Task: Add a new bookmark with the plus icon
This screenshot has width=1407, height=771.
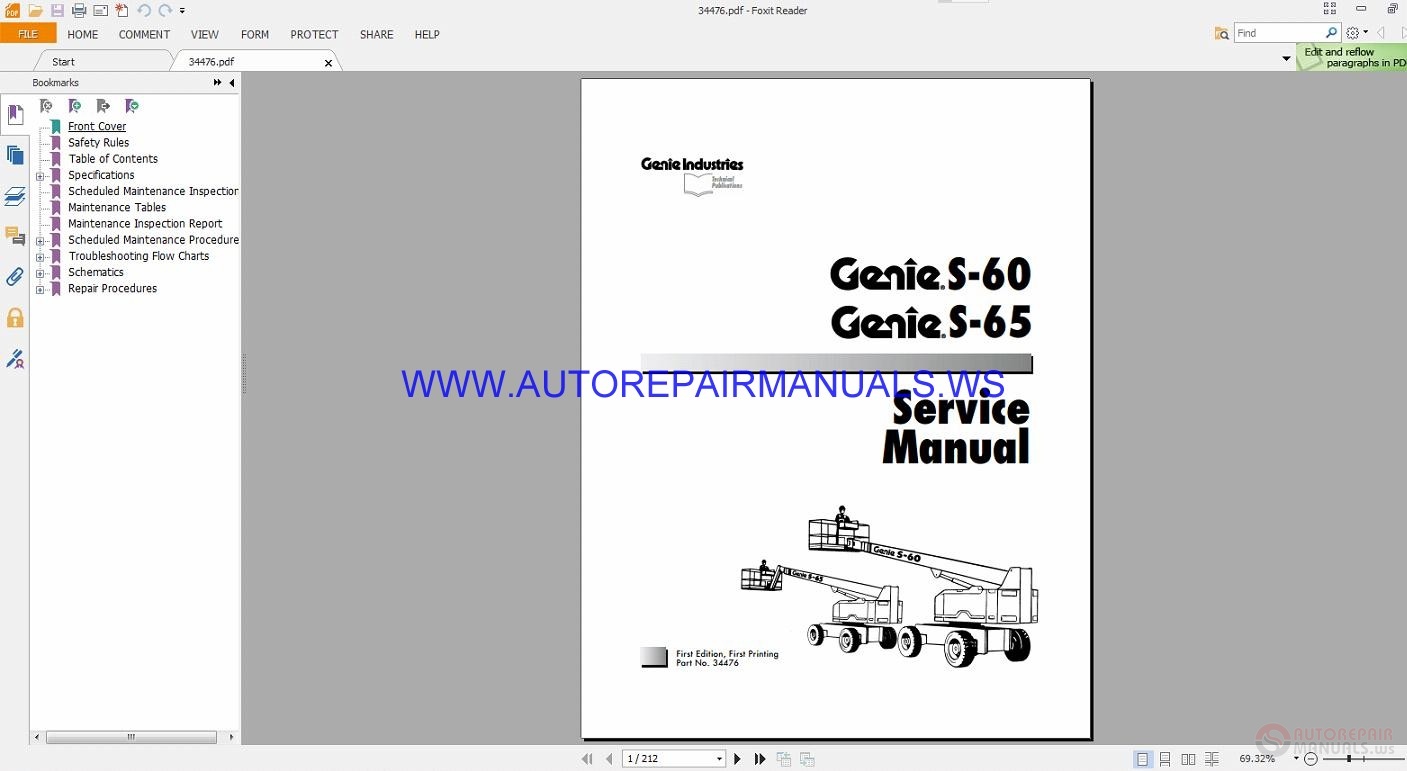Action: (75, 106)
